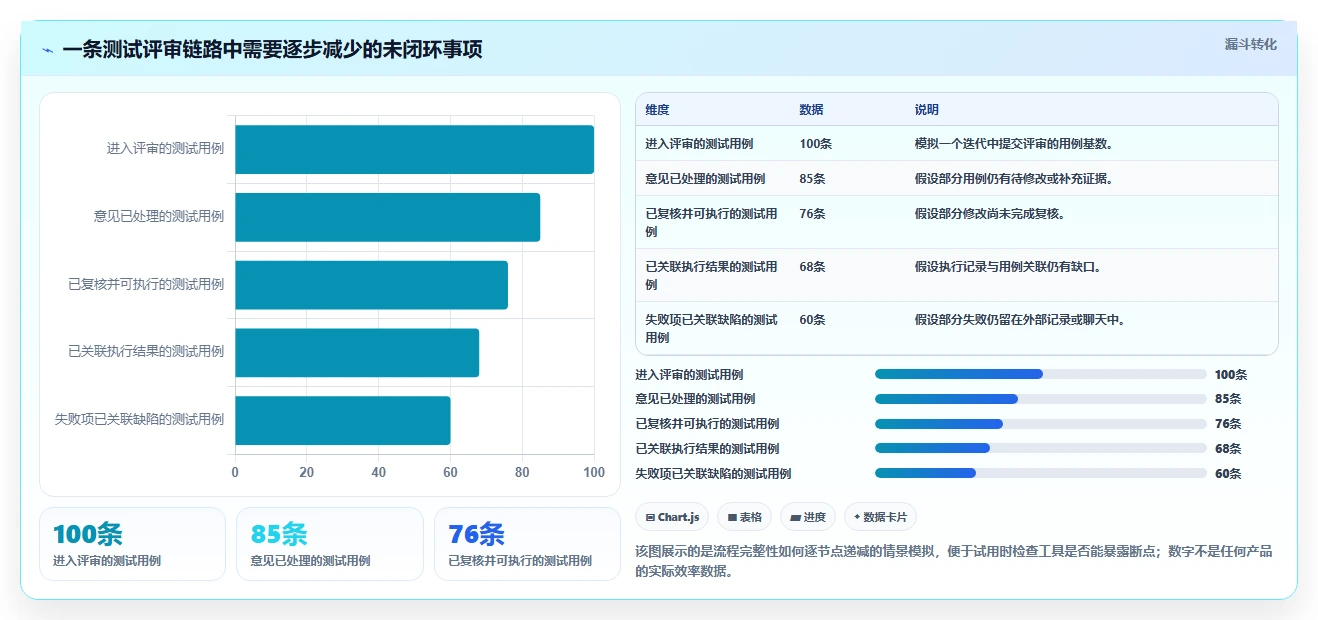The width and height of the screenshot is (1318, 620).
Task: Click the progress bar for 失败项已关联缺陷的测试用例
Action: [1041, 473]
